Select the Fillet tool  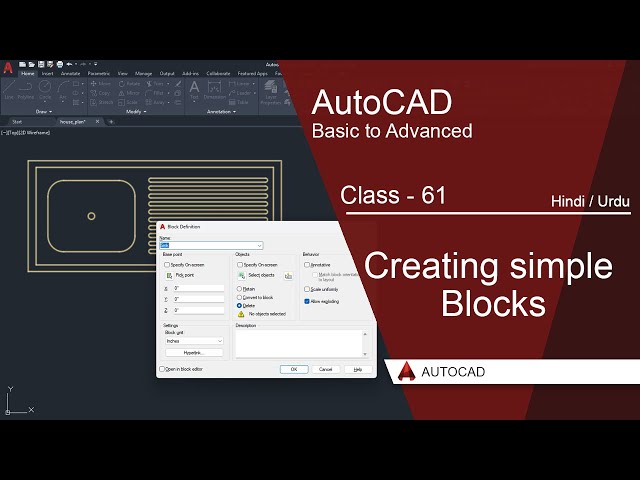(155, 93)
